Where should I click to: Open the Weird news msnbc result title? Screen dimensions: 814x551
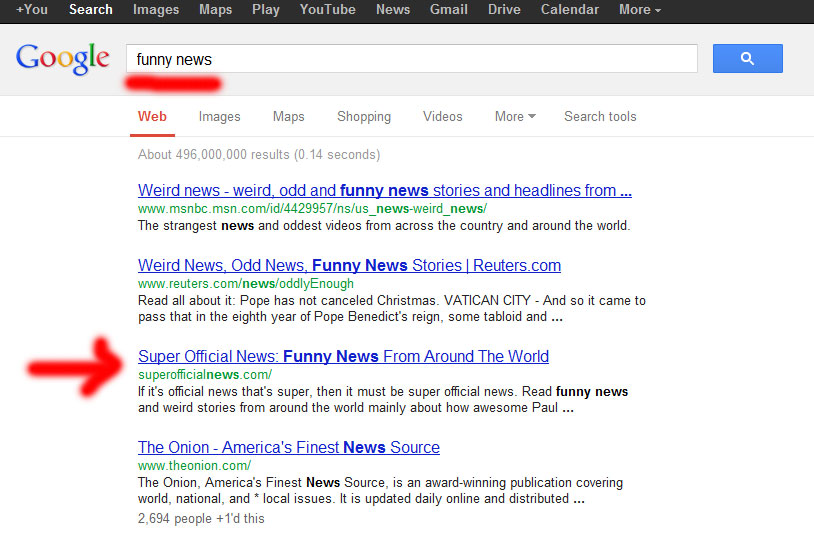[385, 191]
